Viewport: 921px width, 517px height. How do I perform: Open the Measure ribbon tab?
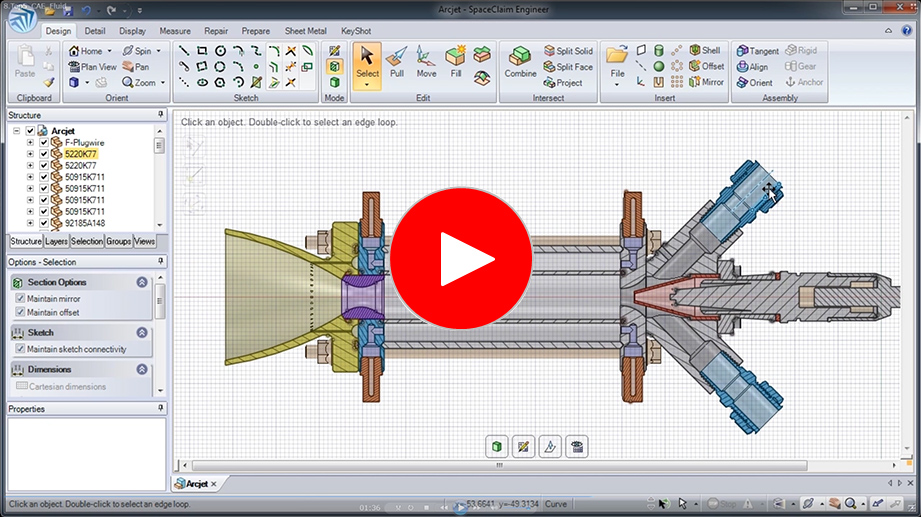(x=175, y=31)
